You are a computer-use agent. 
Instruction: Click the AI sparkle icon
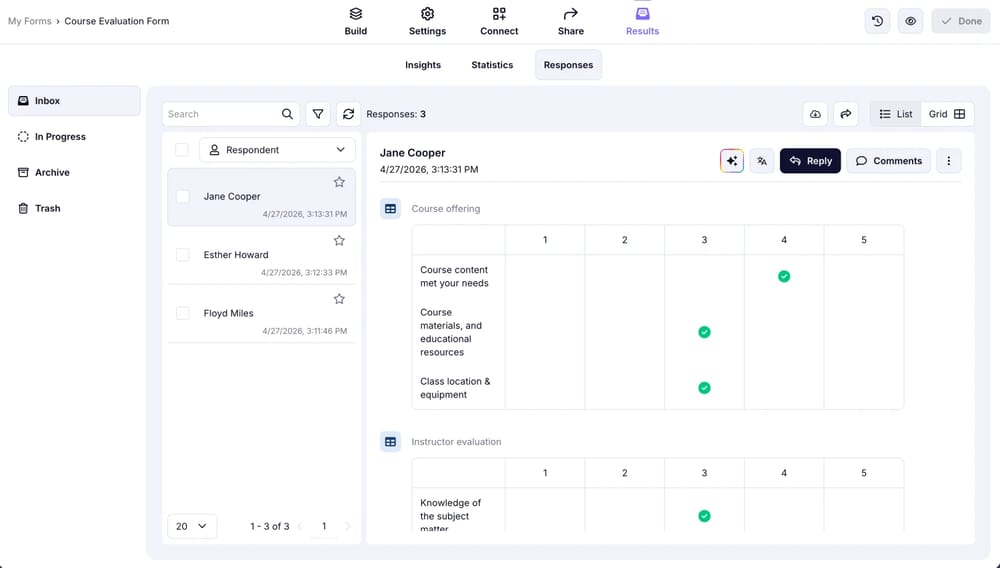(732, 161)
